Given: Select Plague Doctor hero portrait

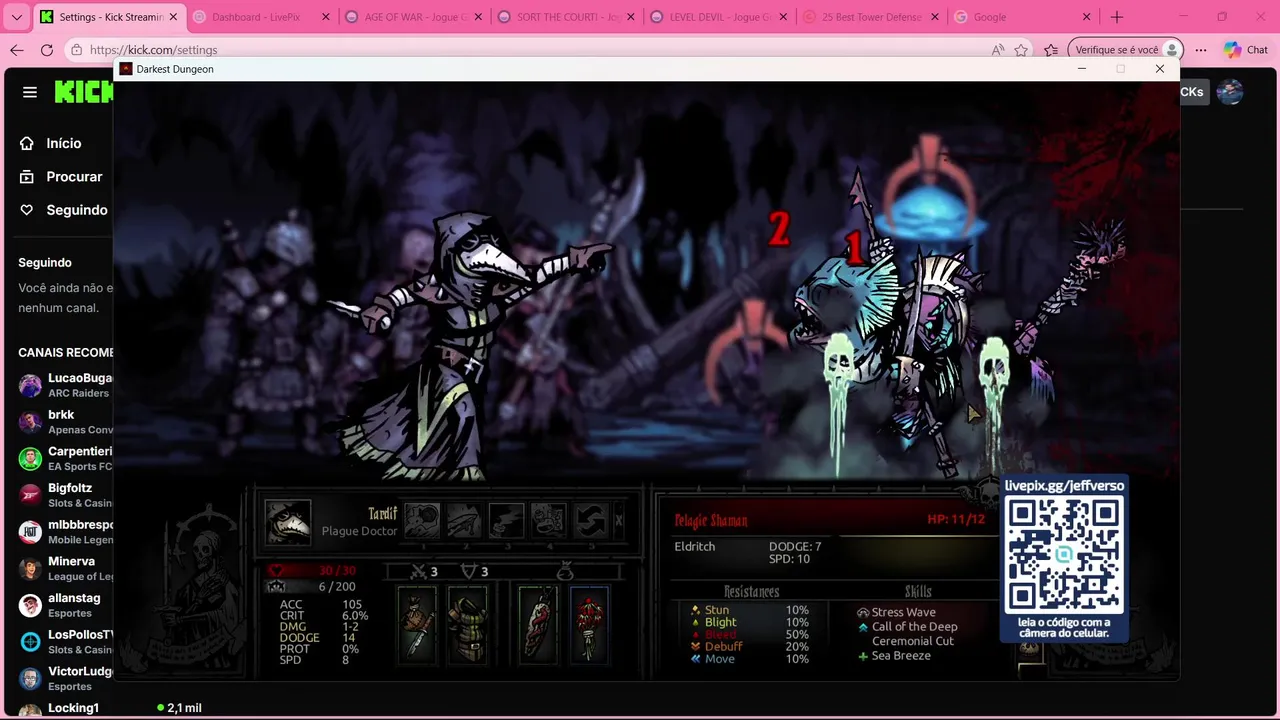Looking at the screenshot, I should (x=288, y=522).
